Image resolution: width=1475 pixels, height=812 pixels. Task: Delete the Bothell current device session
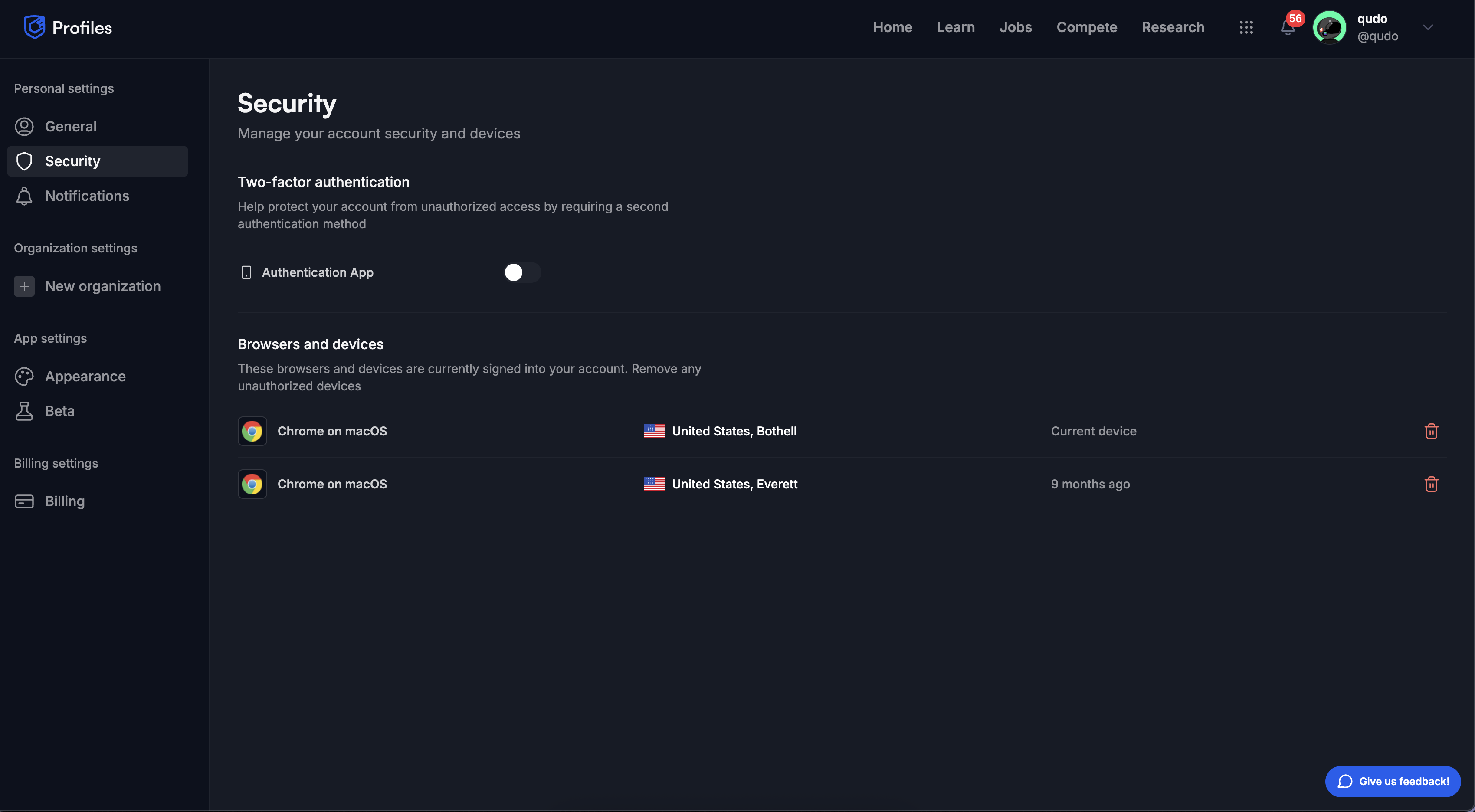pos(1431,431)
